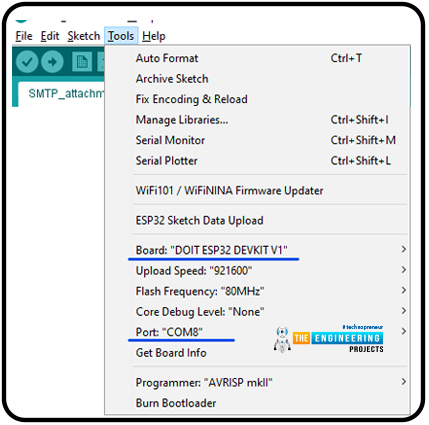This screenshot has width=429, height=425.
Task: Open the Serial Plotter
Action: 257,161
